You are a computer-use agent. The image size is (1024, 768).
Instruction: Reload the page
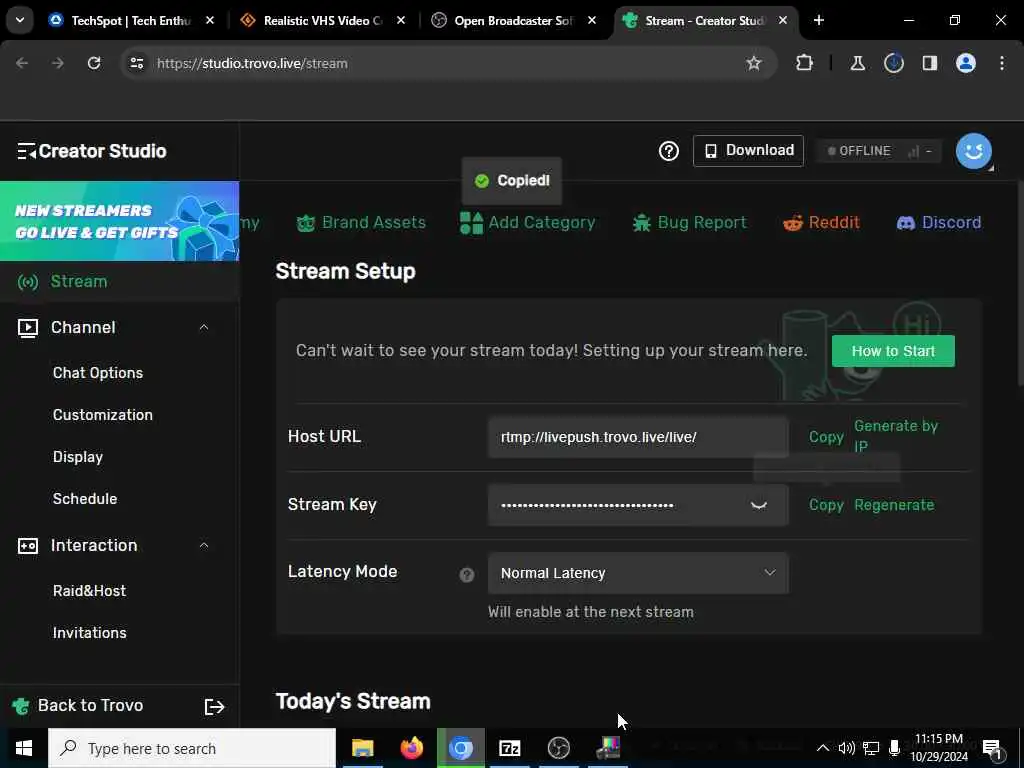pos(94,63)
